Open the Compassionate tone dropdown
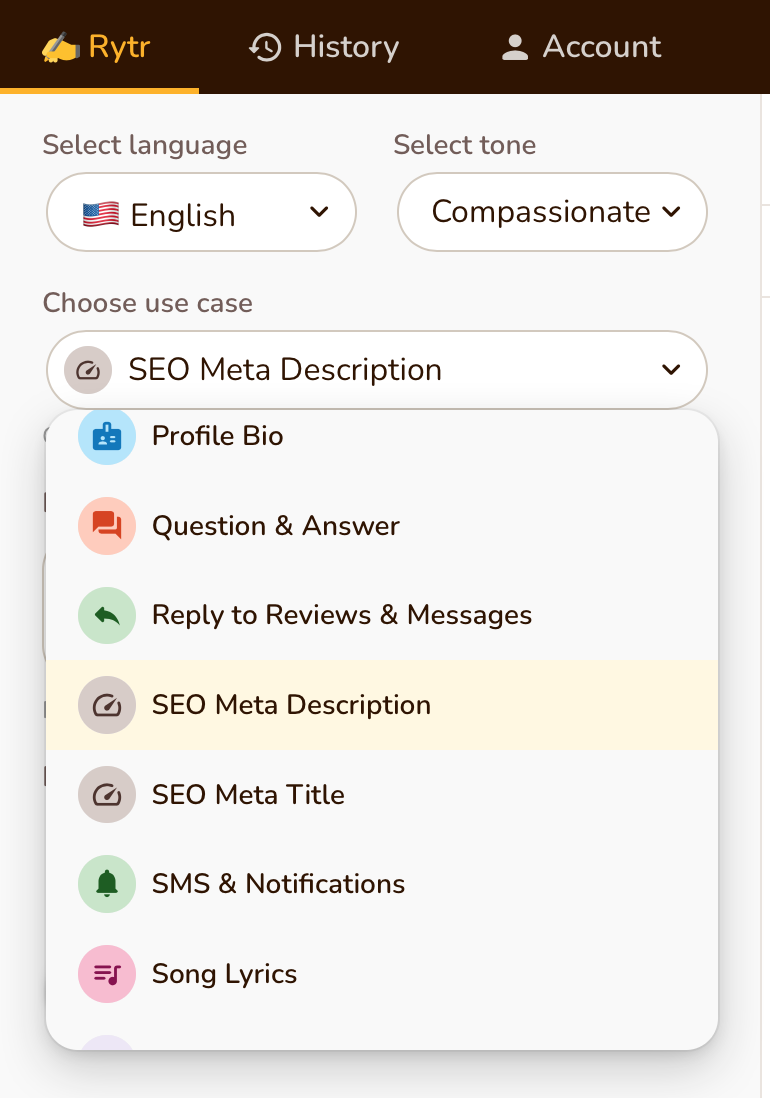 tap(552, 212)
